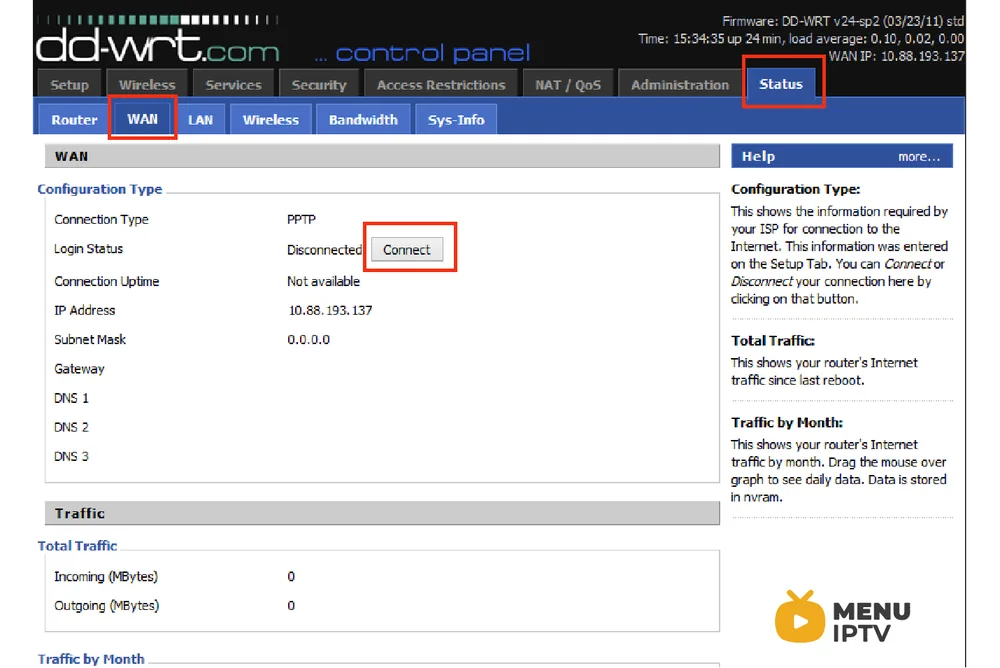Viewport: 1000px width, 668px height.
Task: Click the Gateway label
Action: pos(79,369)
